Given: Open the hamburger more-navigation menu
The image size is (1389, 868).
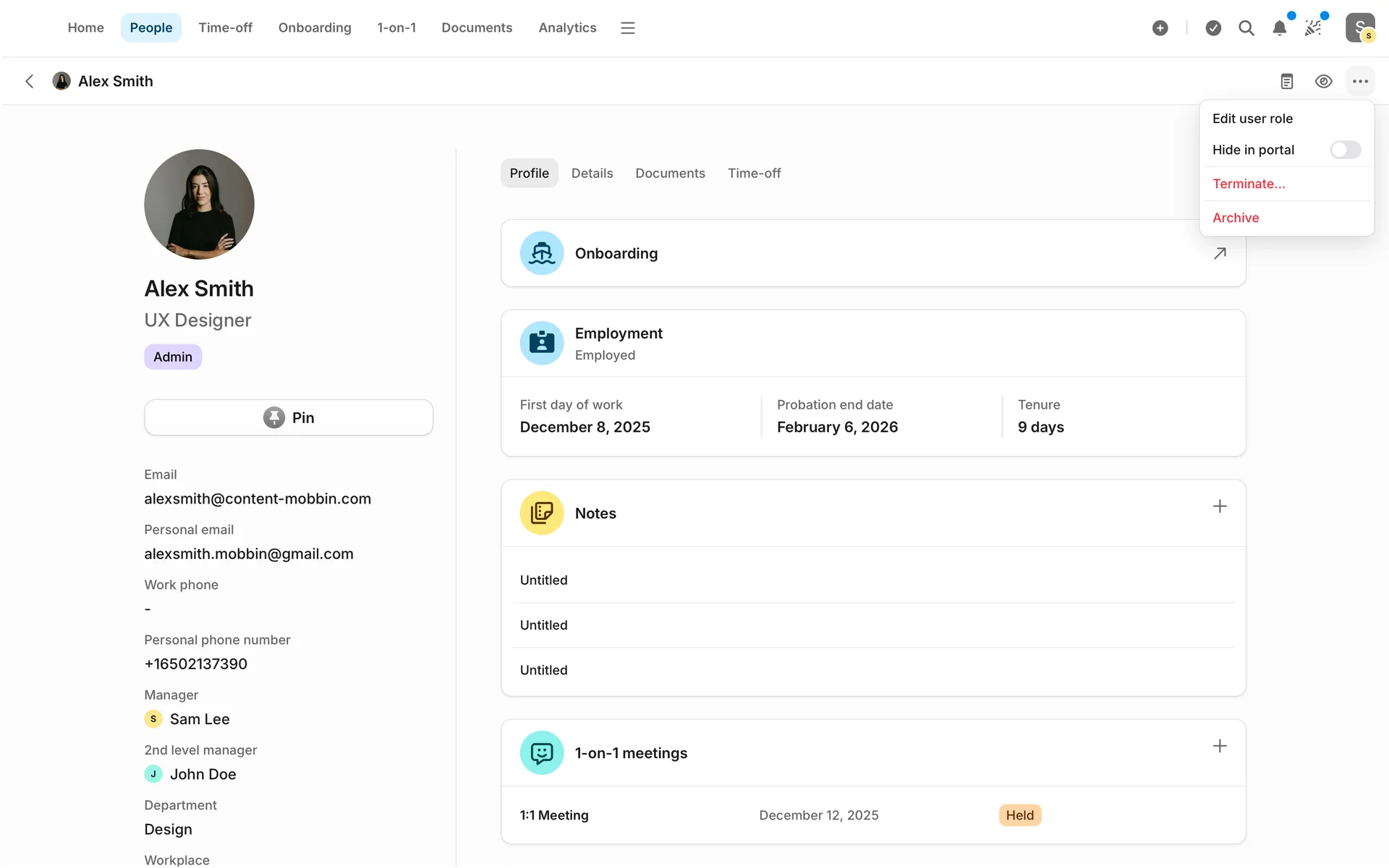Looking at the screenshot, I should click(627, 27).
